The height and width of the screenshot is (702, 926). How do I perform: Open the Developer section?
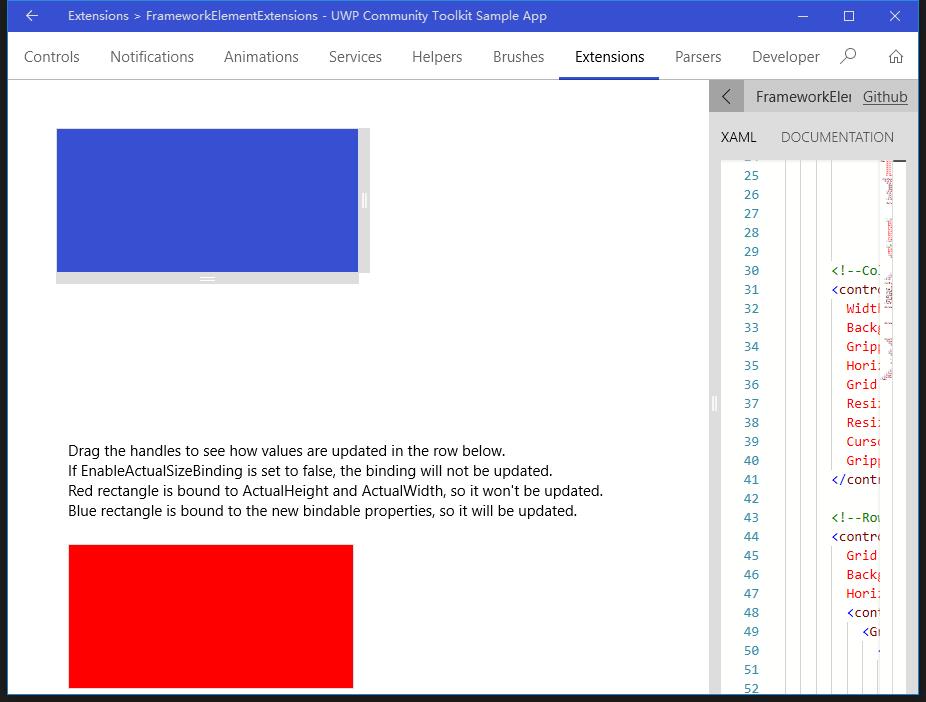pyautogui.click(x=786, y=57)
